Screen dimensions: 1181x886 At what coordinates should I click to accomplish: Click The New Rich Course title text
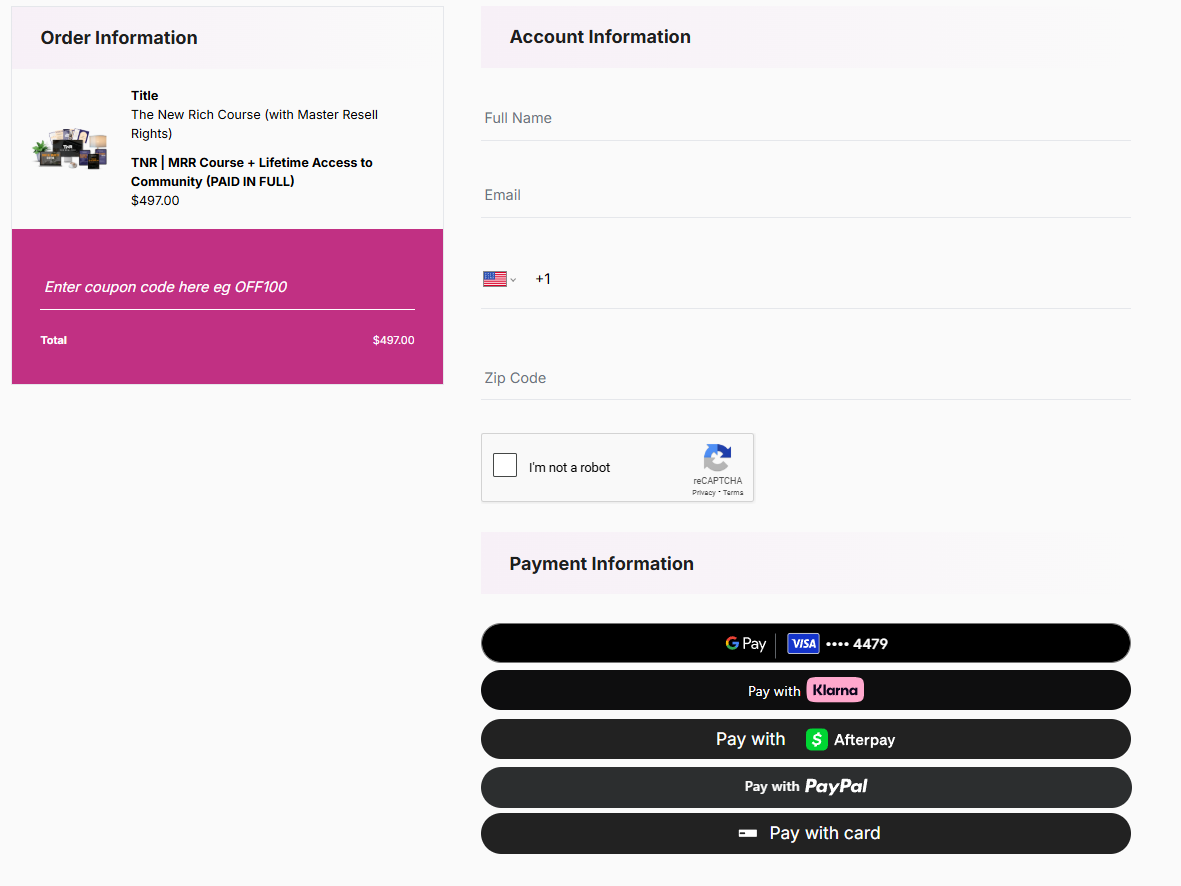point(254,124)
